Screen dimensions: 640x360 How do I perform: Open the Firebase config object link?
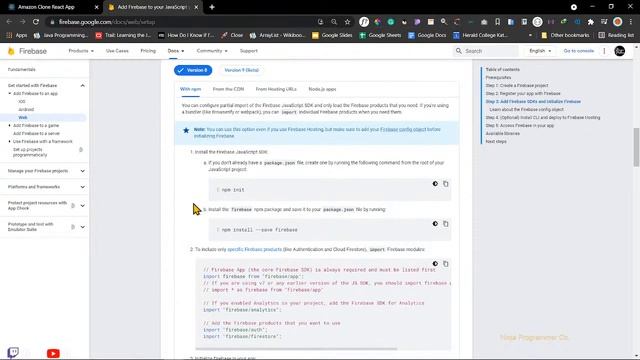tap(403, 129)
